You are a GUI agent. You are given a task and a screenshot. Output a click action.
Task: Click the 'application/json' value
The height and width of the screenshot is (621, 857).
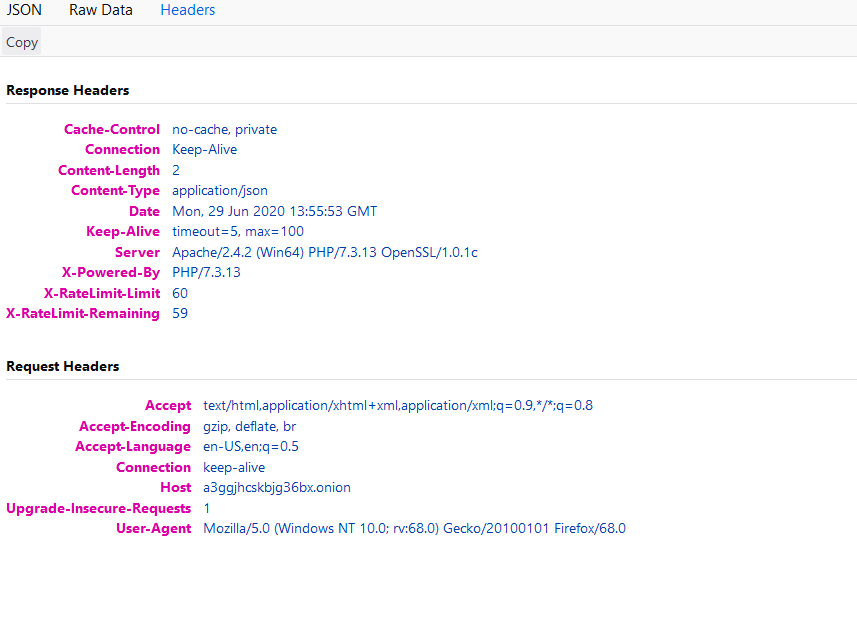click(x=220, y=191)
